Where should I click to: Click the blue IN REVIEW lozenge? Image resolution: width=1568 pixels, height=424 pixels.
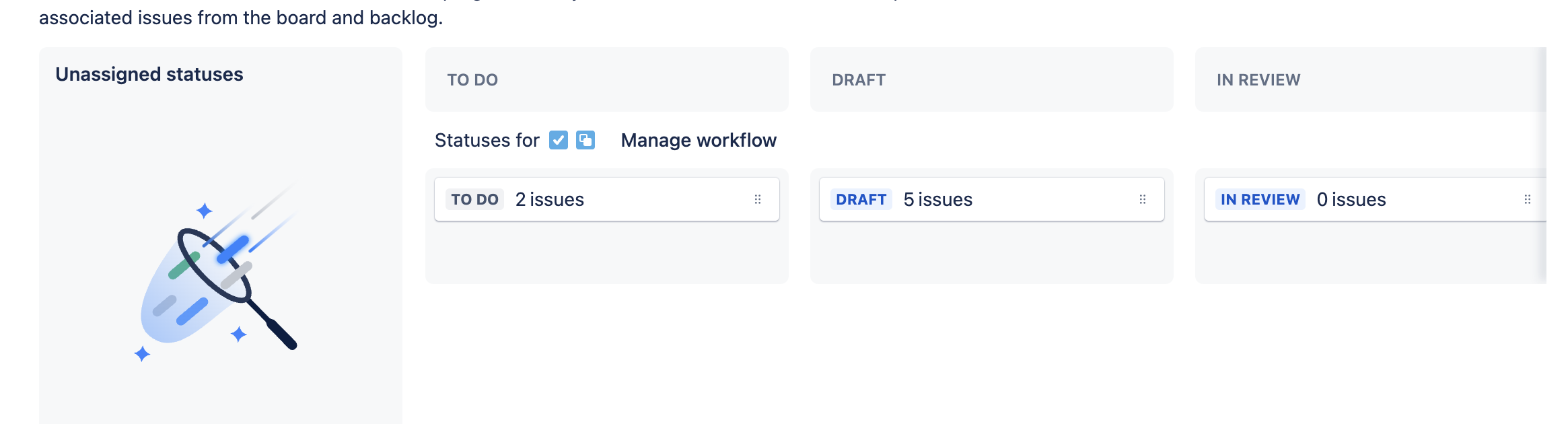(1260, 199)
